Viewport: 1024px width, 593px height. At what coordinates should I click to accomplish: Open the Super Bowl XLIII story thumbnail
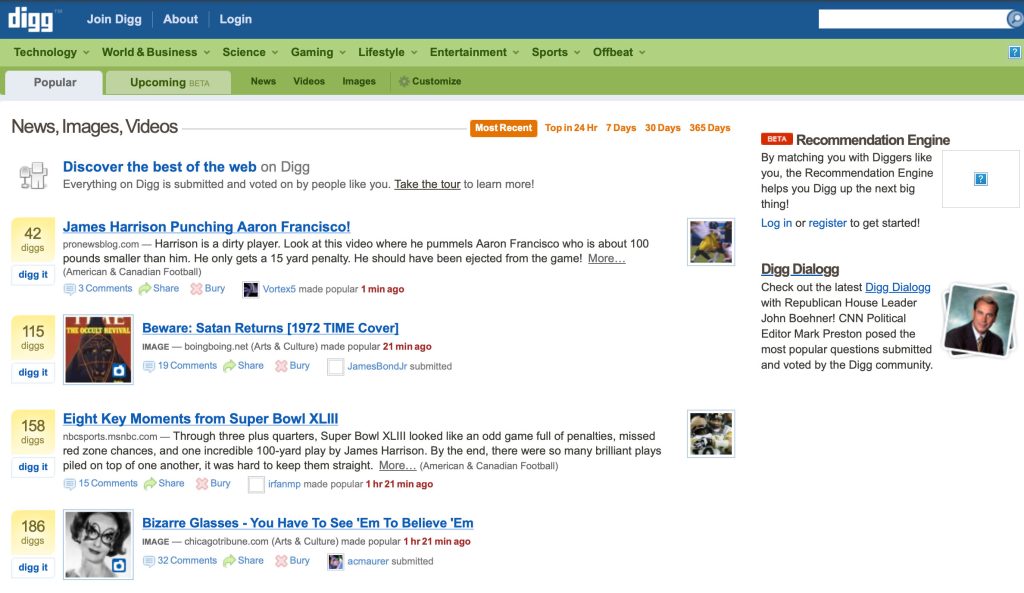[711, 434]
